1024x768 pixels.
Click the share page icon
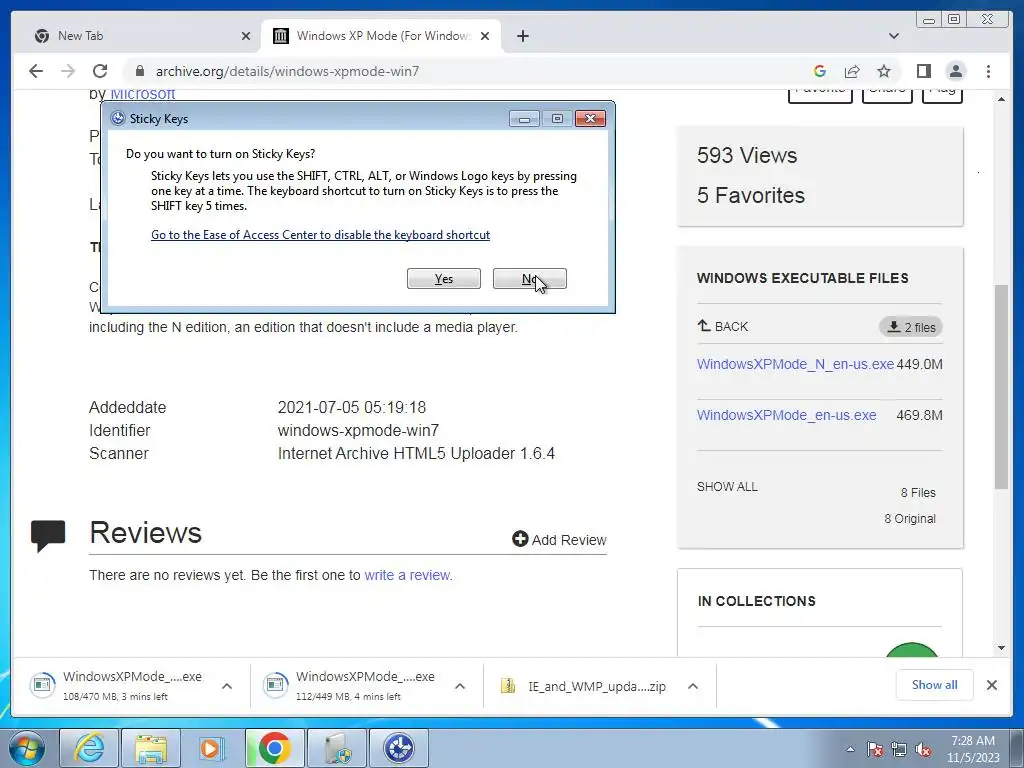(x=852, y=71)
